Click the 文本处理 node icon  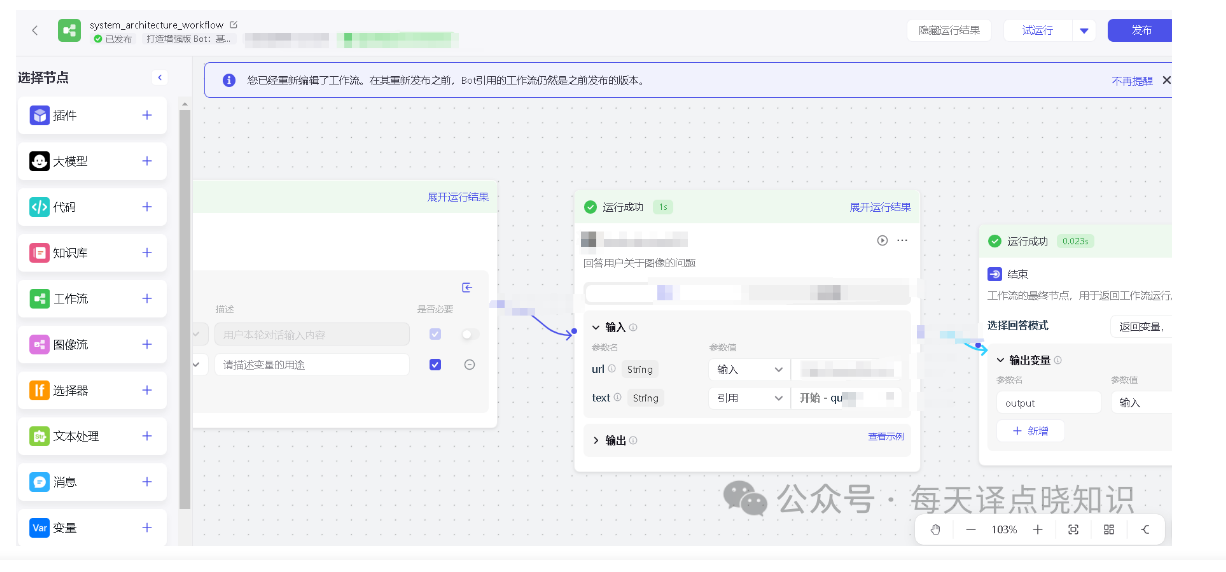39,436
